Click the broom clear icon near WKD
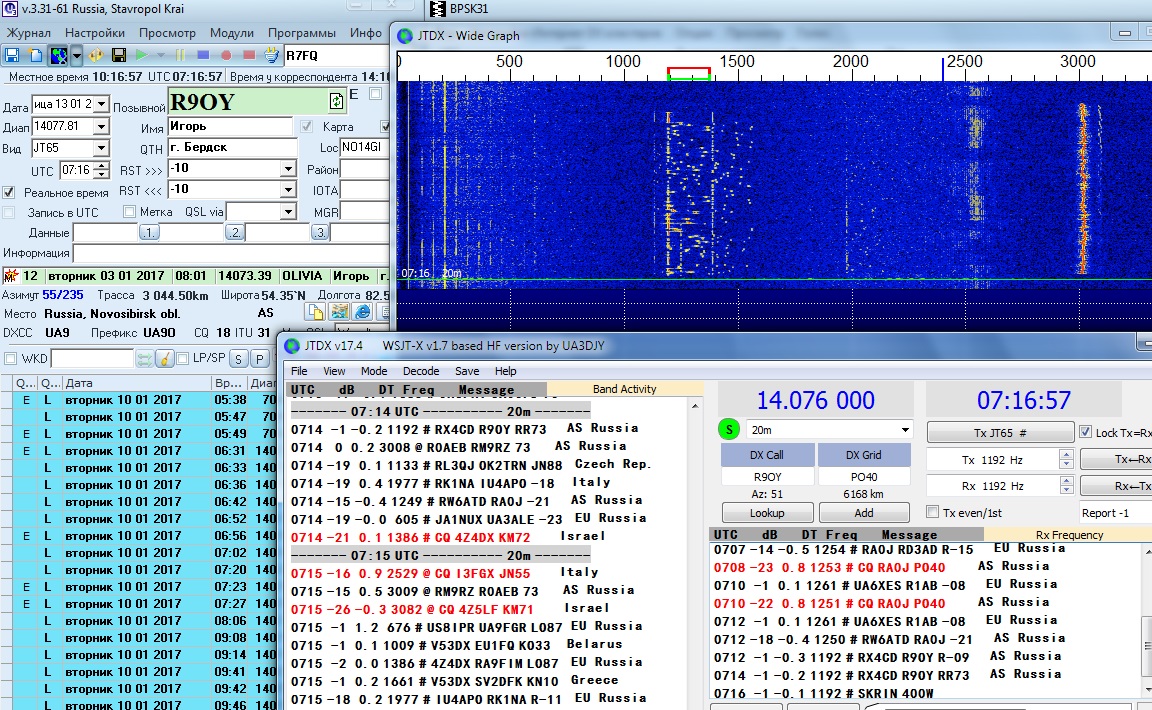1152x710 pixels. (x=165, y=358)
